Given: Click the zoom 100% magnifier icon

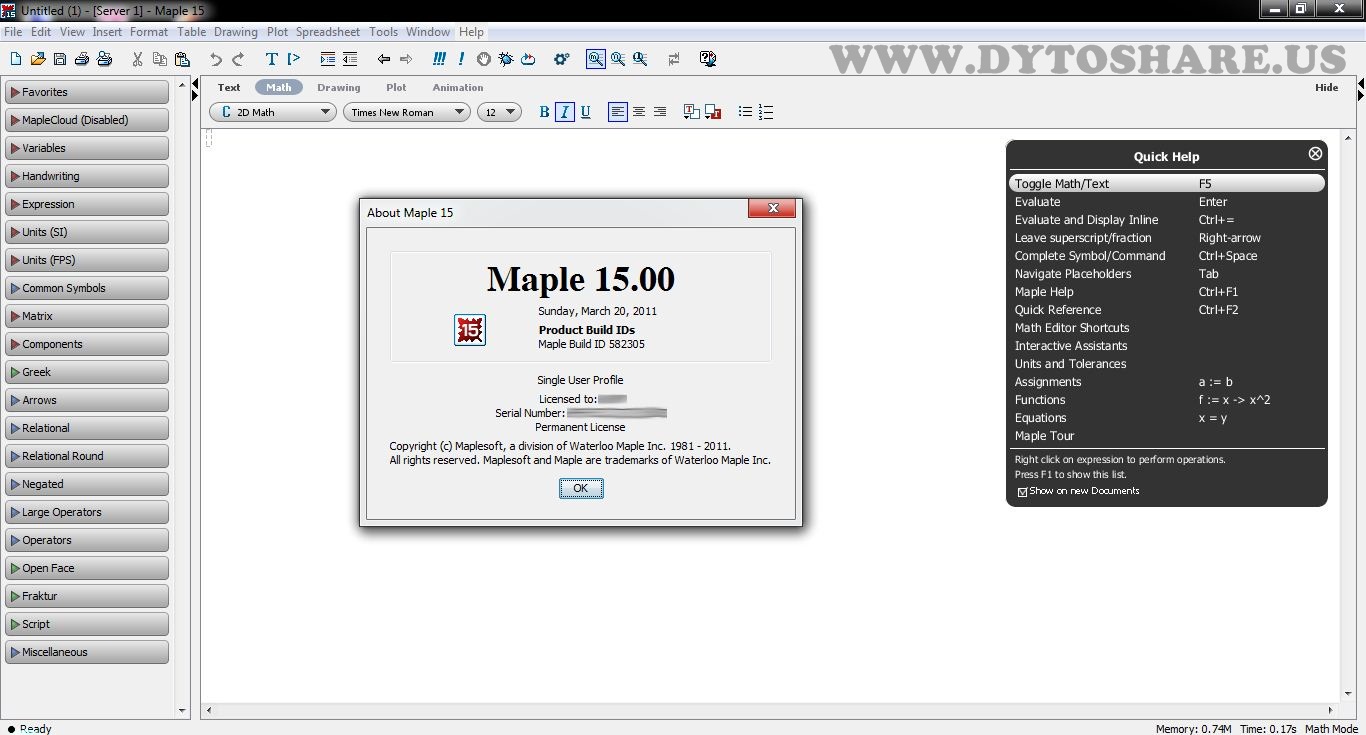Looking at the screenshot, I should (596, 59).
